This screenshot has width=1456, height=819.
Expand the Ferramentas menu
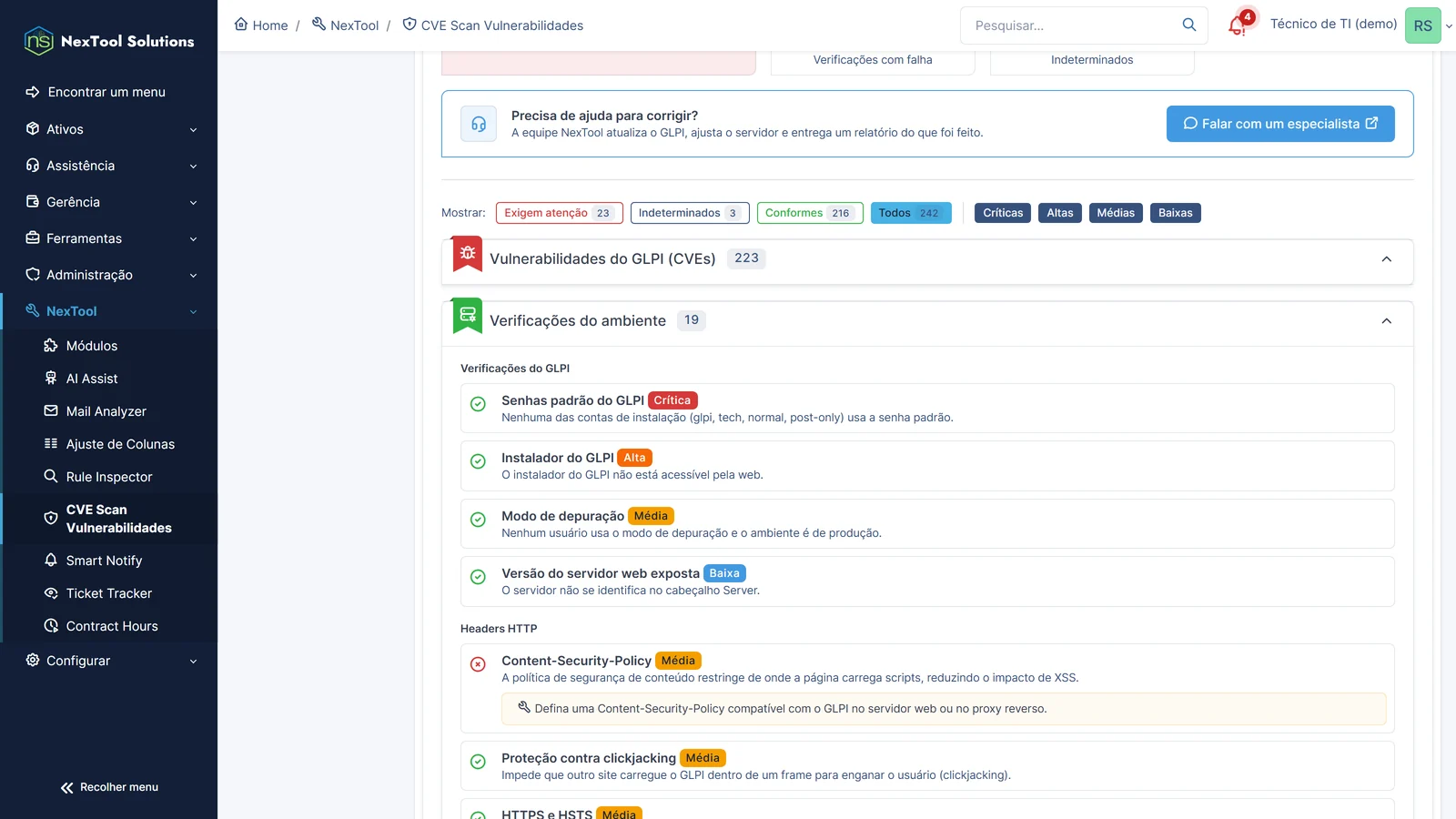pyautogui.click(x=109, y=238)
